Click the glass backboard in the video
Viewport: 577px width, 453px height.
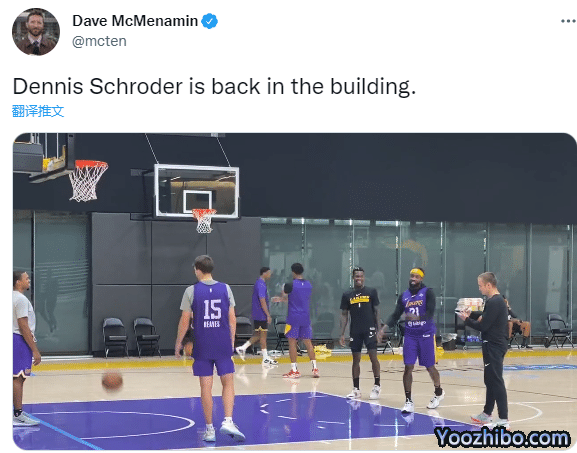click(197, 191)
